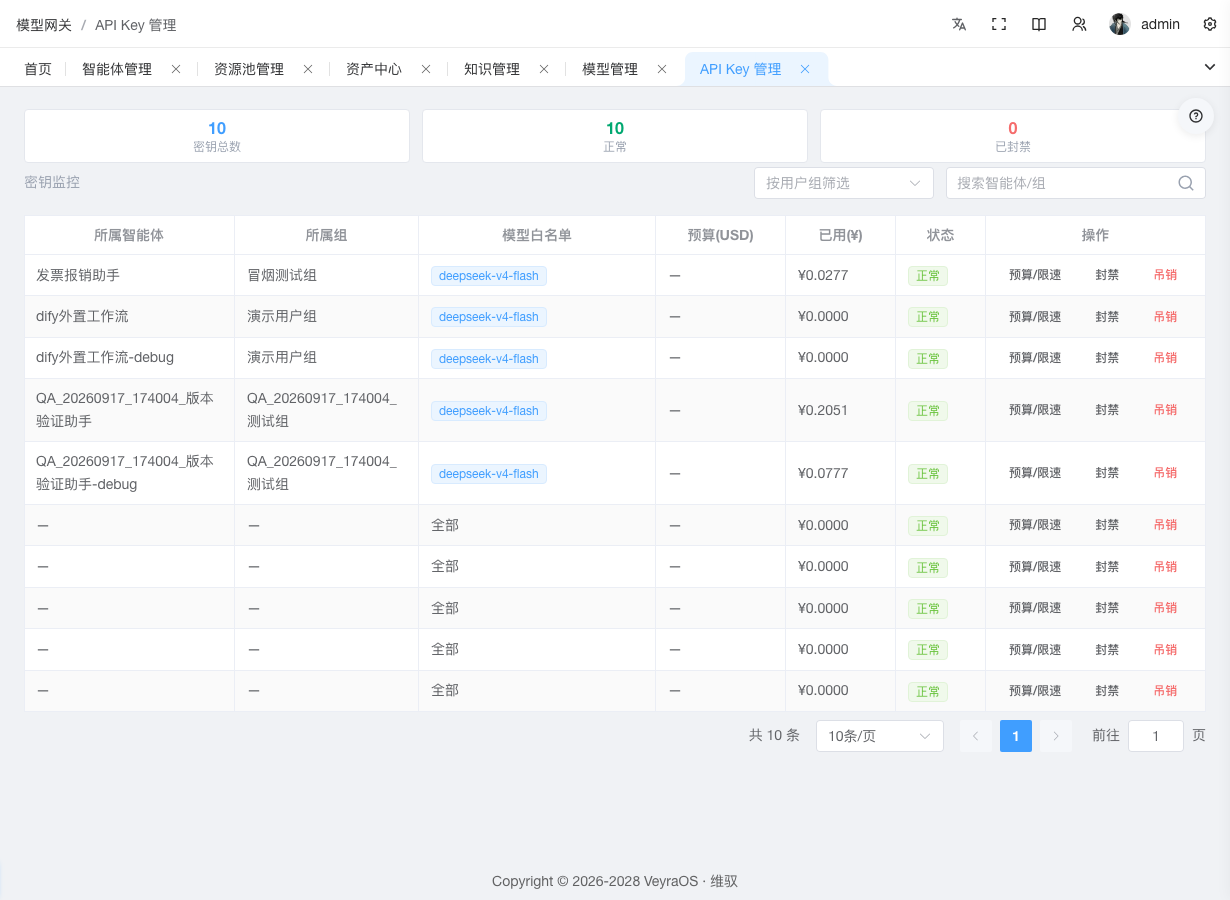This screenshot has height=900, width=1230.
Task: Switch to the 知识管理 tab
Action: (x=492, y=69)
